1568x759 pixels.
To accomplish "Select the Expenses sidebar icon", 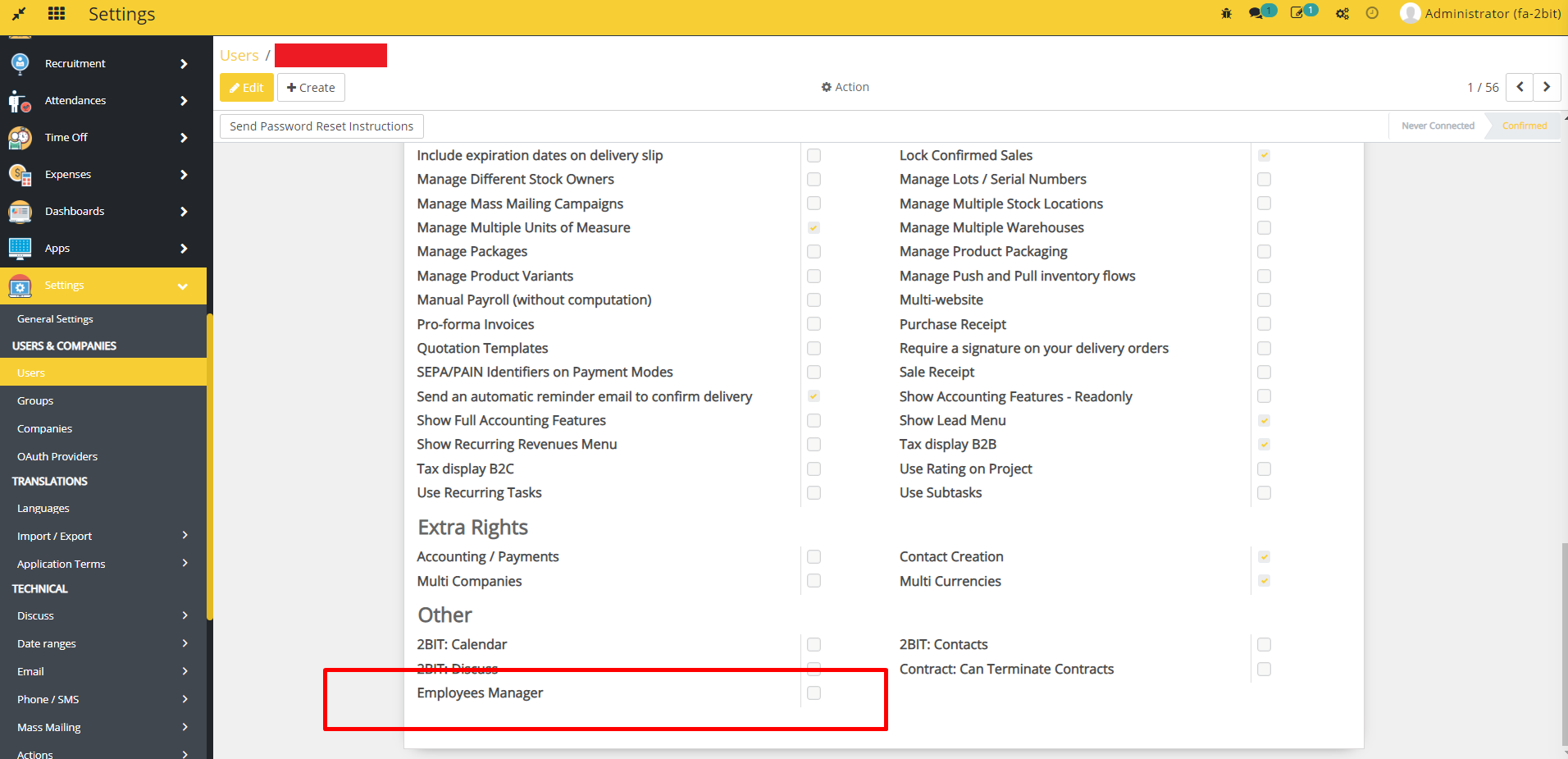I will tap(19, 174).
